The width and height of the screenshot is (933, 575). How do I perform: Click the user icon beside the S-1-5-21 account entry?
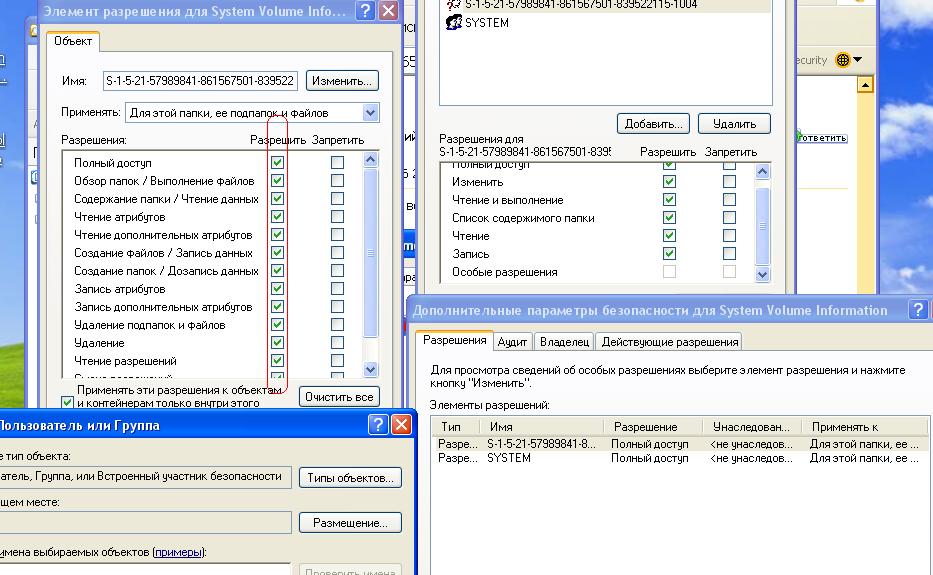coord(453,5)
